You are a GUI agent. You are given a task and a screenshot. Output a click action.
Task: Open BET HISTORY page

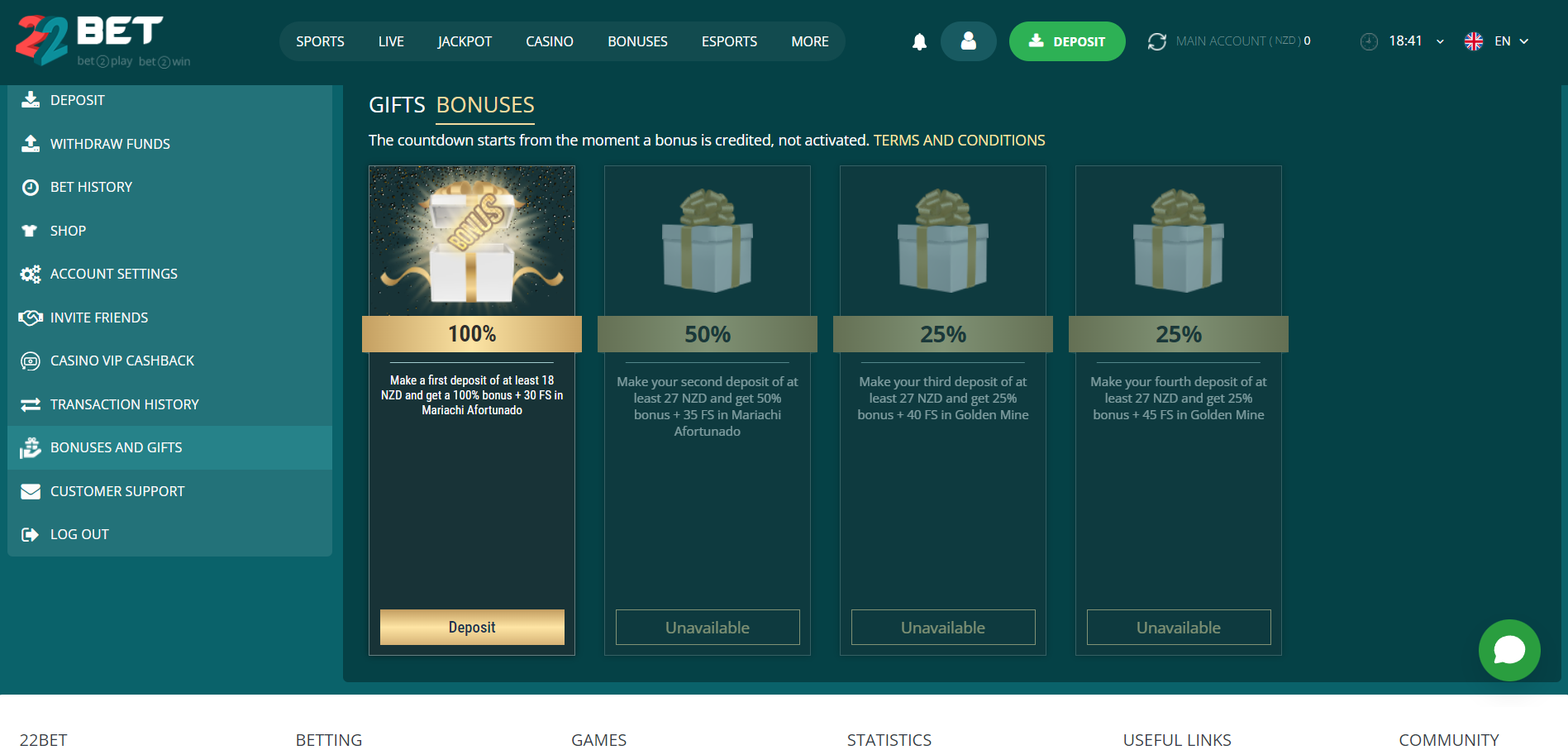169,187
